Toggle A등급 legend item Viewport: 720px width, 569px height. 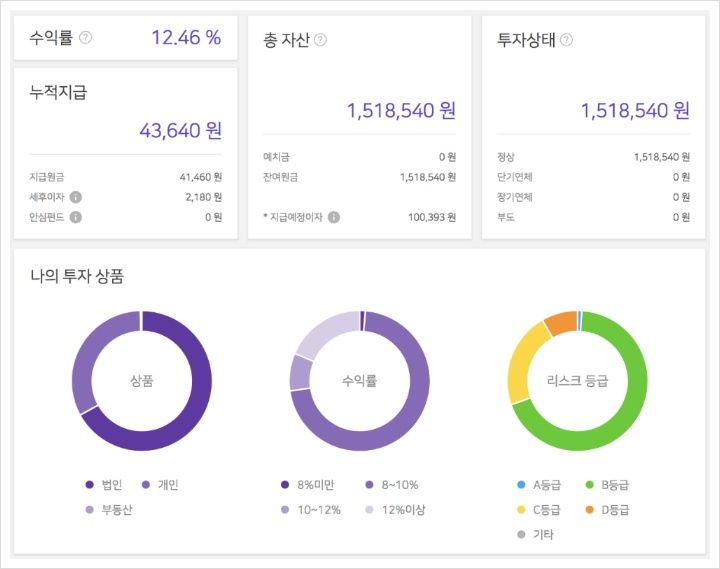[x=539, y=484]
